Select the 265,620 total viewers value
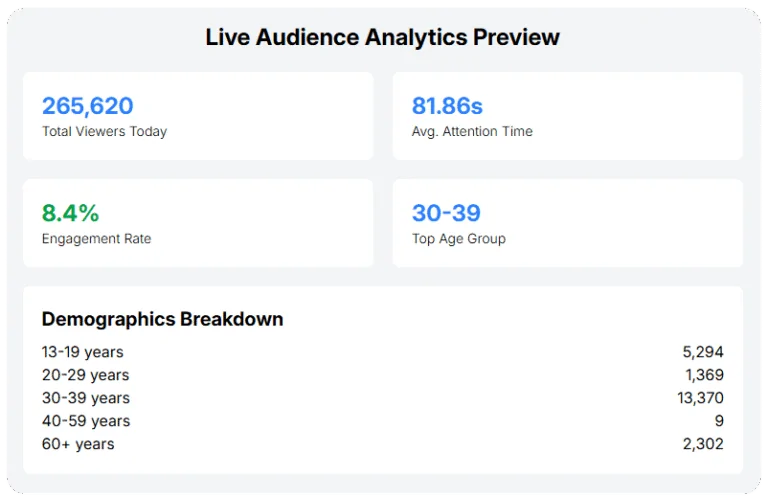 click(87, 106)
